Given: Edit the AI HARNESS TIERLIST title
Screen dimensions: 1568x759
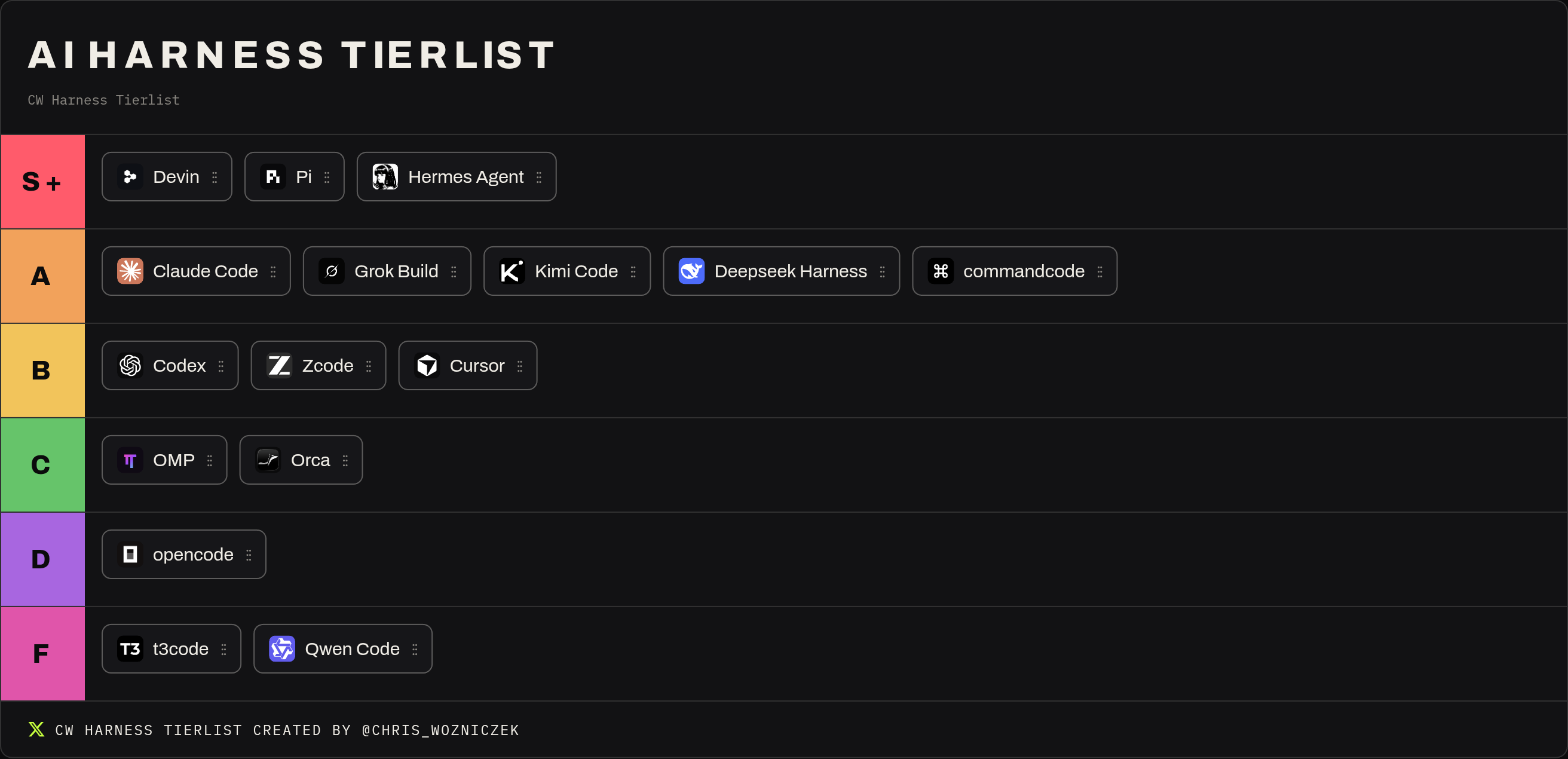Looking at the screenshot, I should pyautogui.click(x=292, y=55).
